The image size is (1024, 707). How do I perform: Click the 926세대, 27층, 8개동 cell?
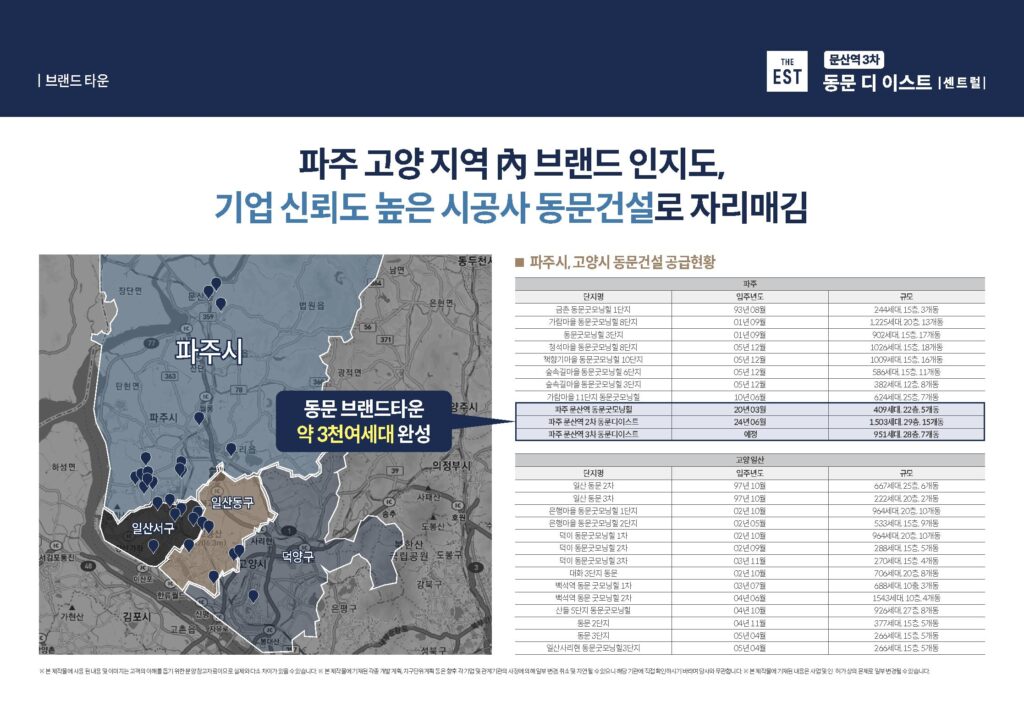click(906, 610)
